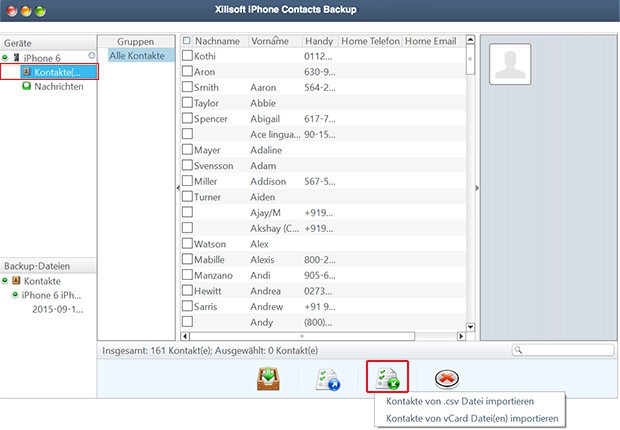Click the Backup-Dateien Kontakte book icon
The image size is (620, 430).
pos(16,280)
